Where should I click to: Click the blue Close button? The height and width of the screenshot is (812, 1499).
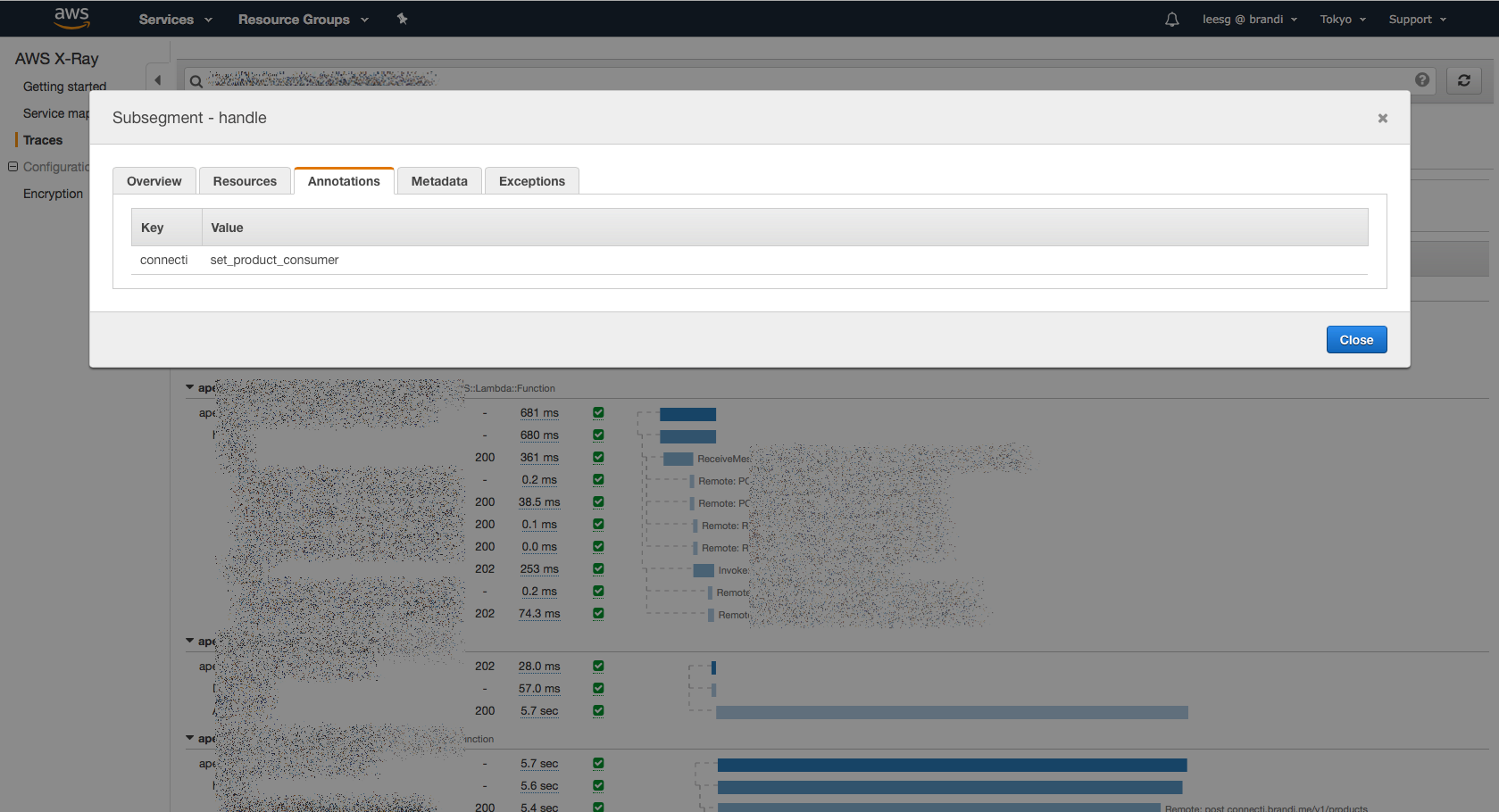click(1355, 340)
